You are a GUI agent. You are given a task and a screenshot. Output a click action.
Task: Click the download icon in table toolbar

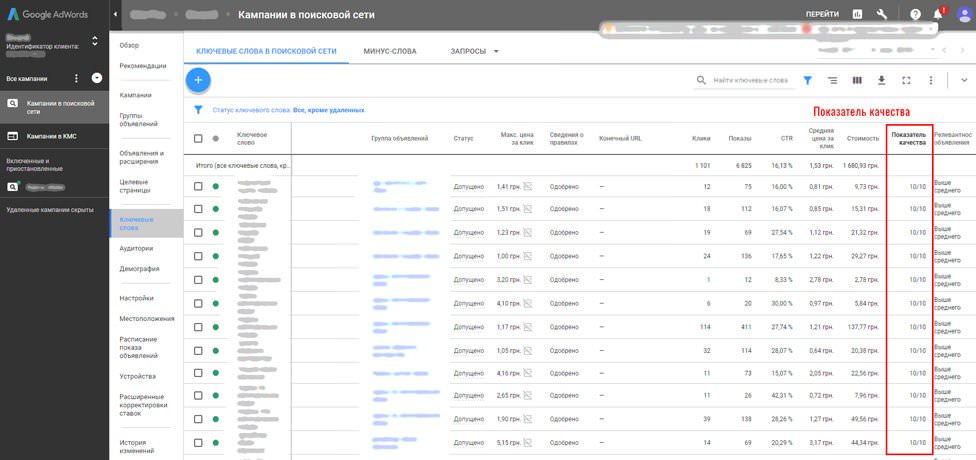(x=881, y=80)
